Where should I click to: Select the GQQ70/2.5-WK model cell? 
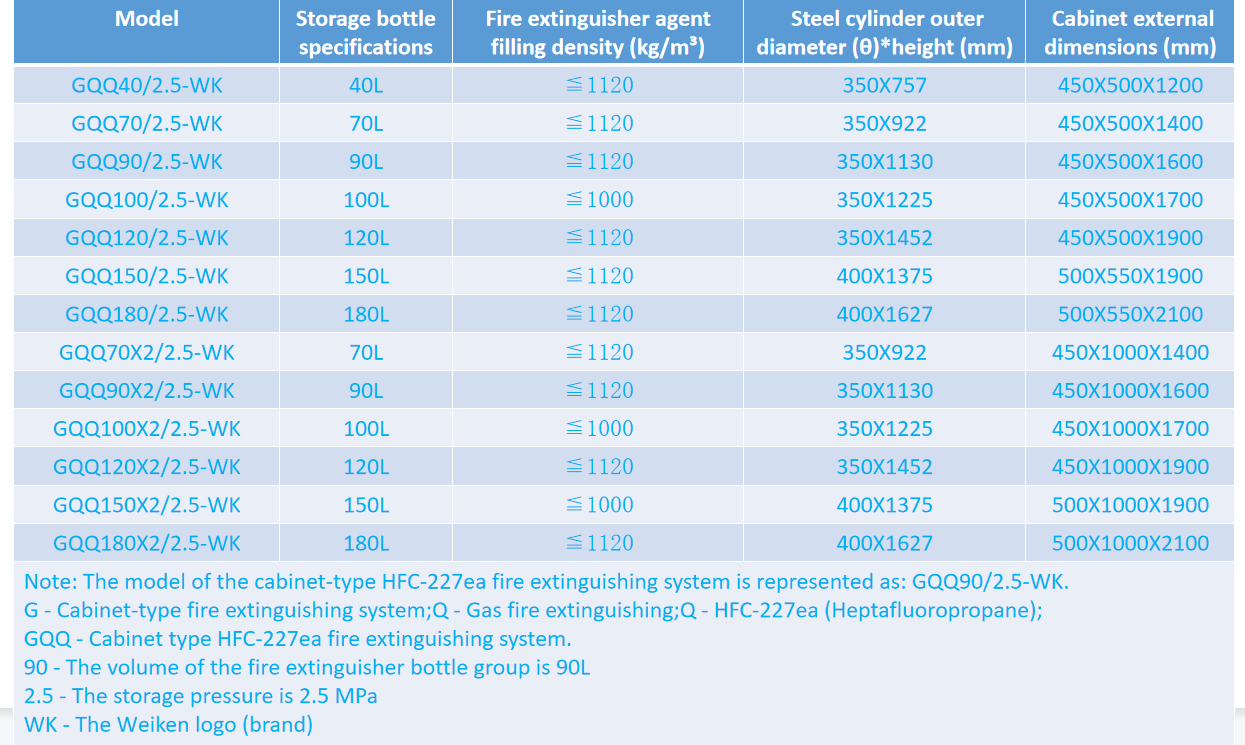147,124
